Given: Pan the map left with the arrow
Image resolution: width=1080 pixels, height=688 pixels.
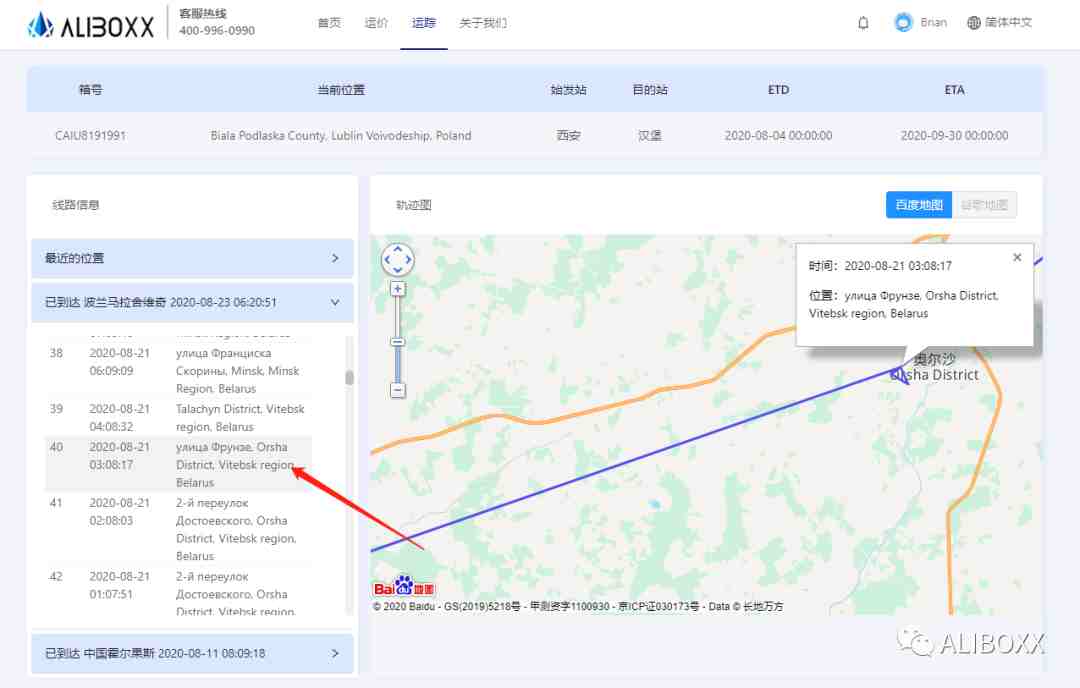Looking at the screenshot, I should [x=387, y=260].
